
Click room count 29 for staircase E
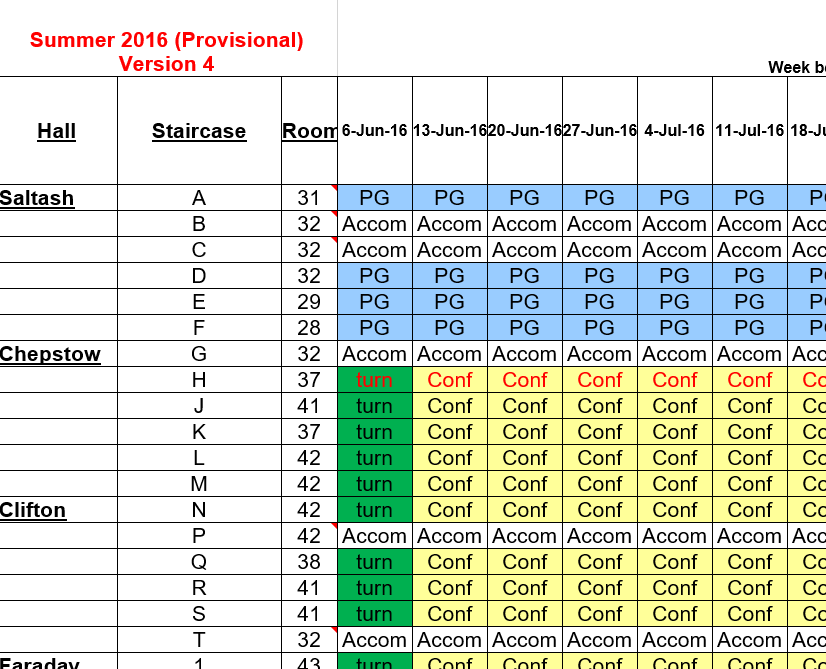309,302
